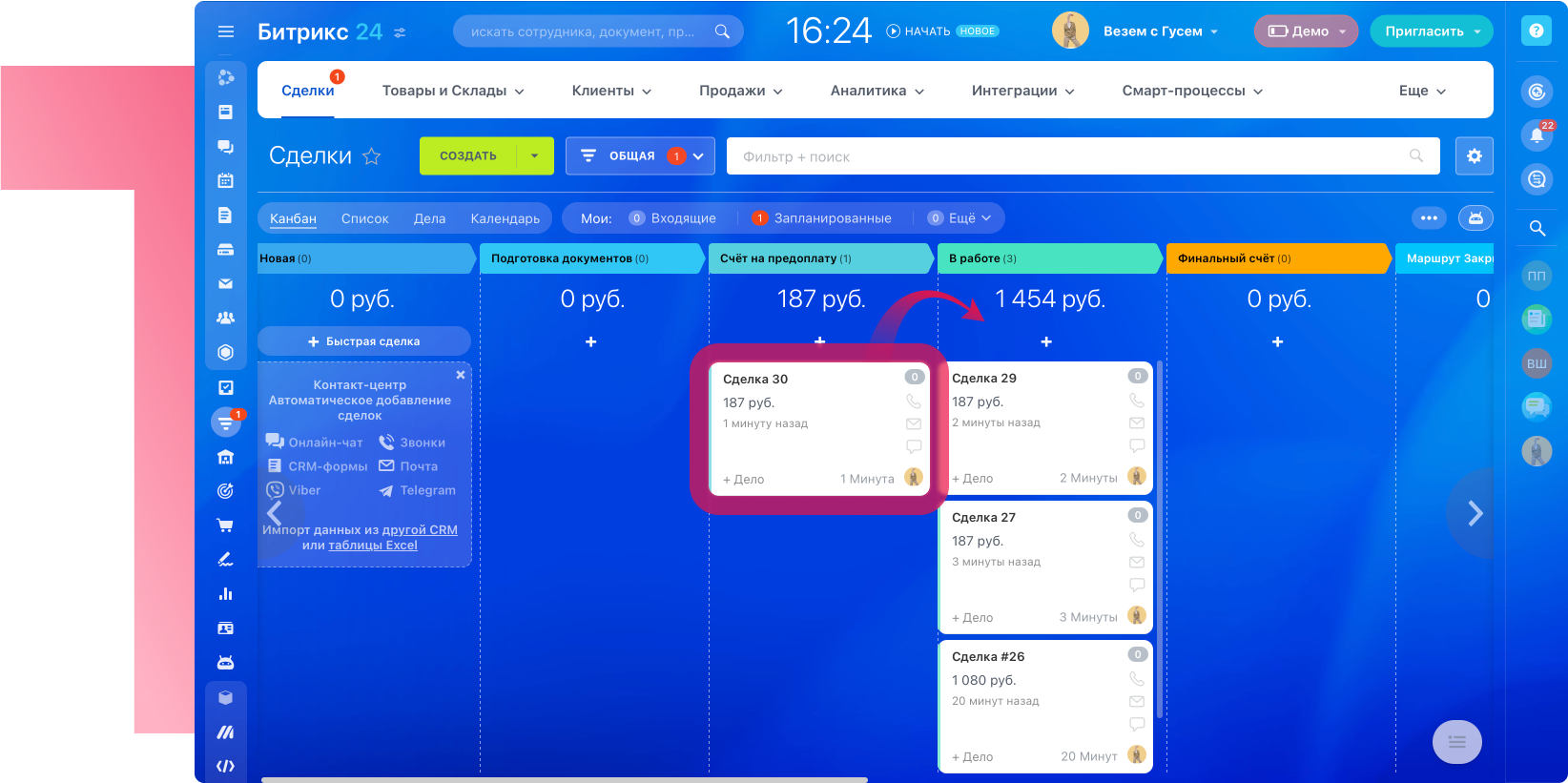Open the three-dots more options button

[1429, 218]
